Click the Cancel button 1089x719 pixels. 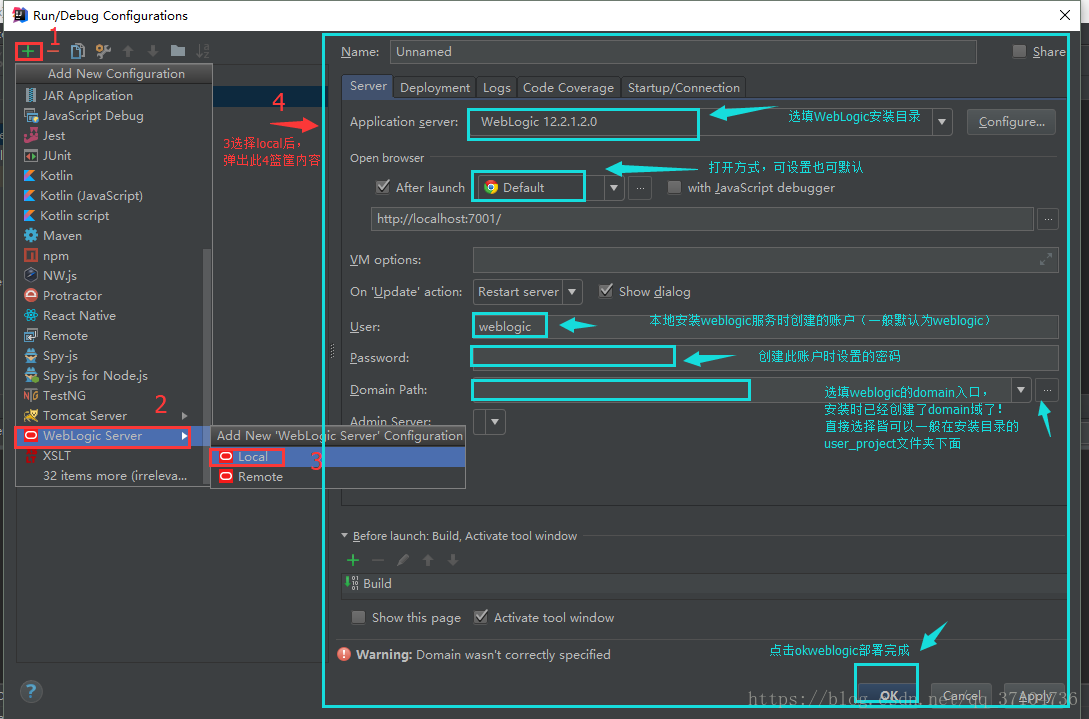tap(961, 695)
